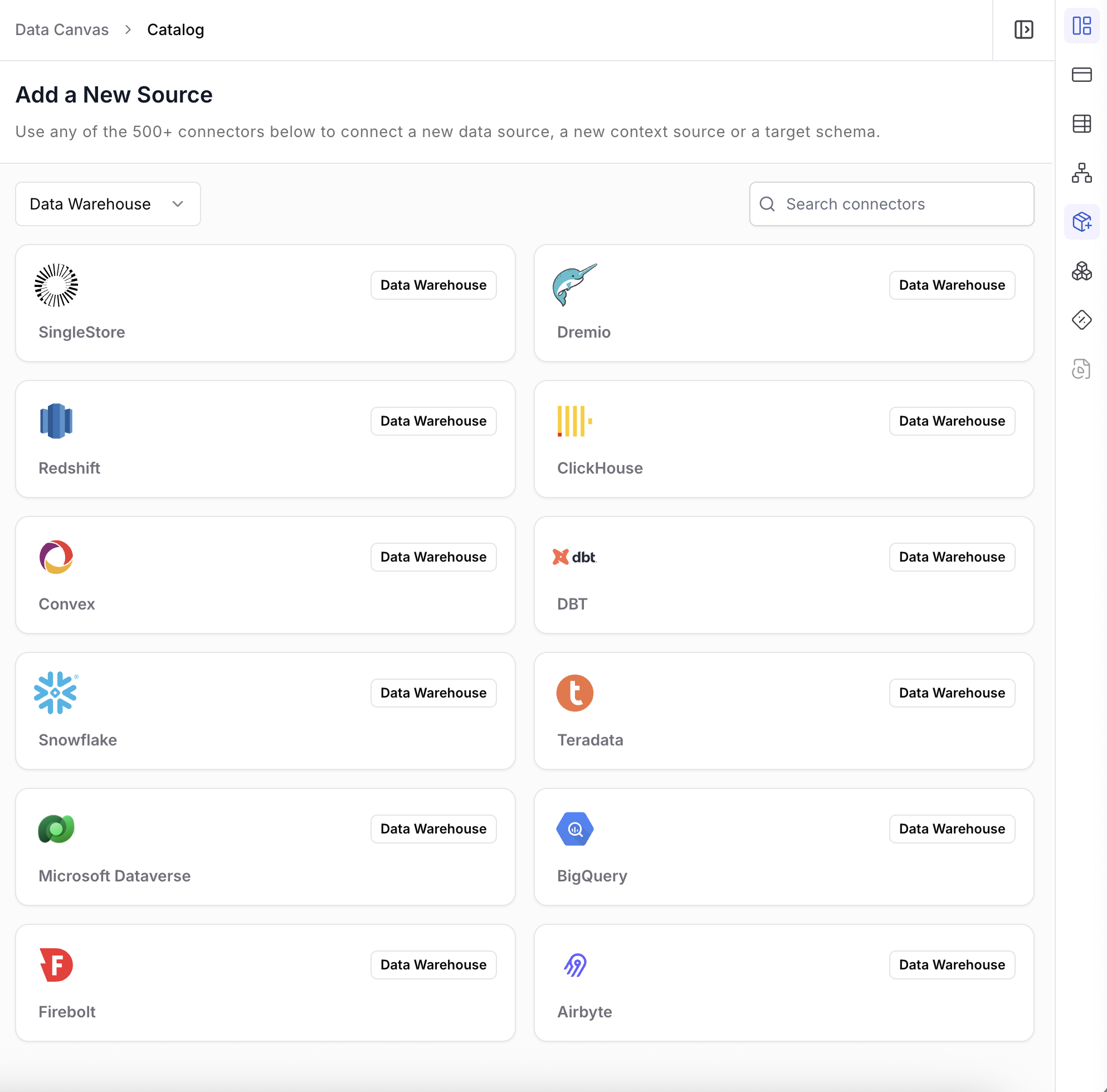The width and height of the screenshot is (1107, 1092).
Task: Choose the Snowflake connector card
Action: (265, 710)
